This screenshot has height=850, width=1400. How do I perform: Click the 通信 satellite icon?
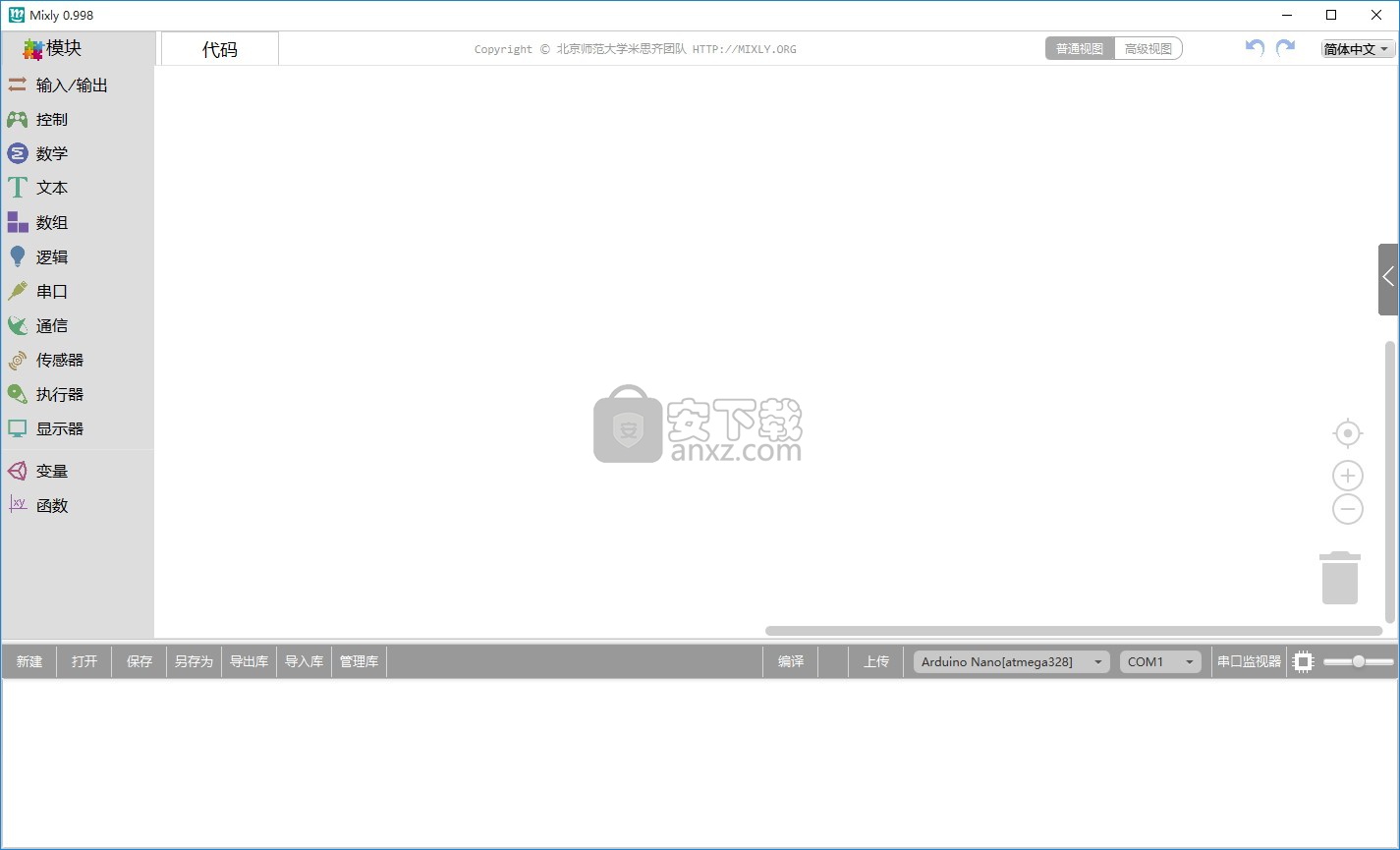tap(17, 325)
